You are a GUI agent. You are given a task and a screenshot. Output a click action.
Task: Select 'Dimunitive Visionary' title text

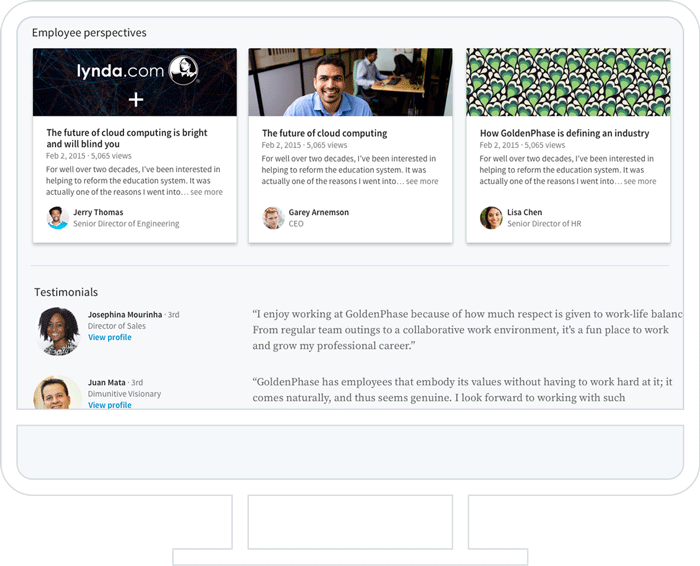pyautogui.click(x=125, y=394)
